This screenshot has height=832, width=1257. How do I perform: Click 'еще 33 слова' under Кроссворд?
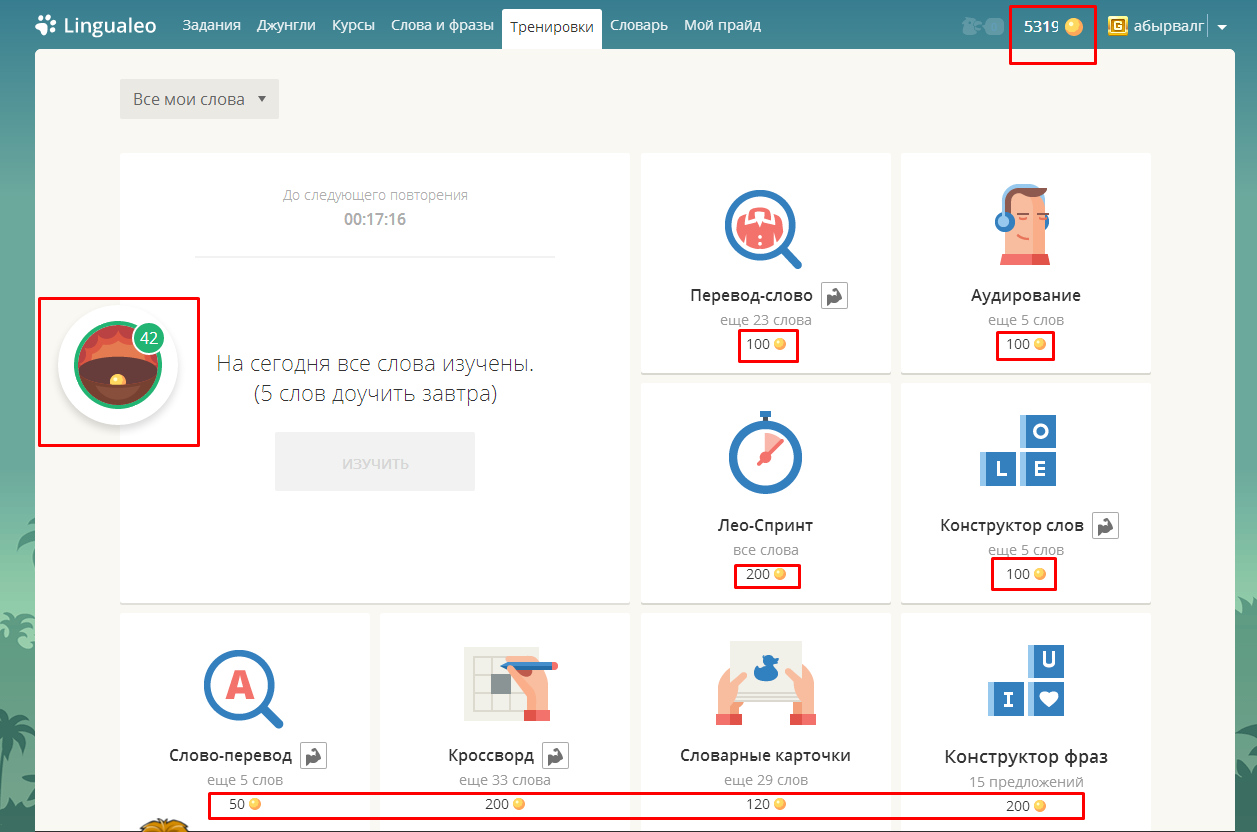pos(505,780)
